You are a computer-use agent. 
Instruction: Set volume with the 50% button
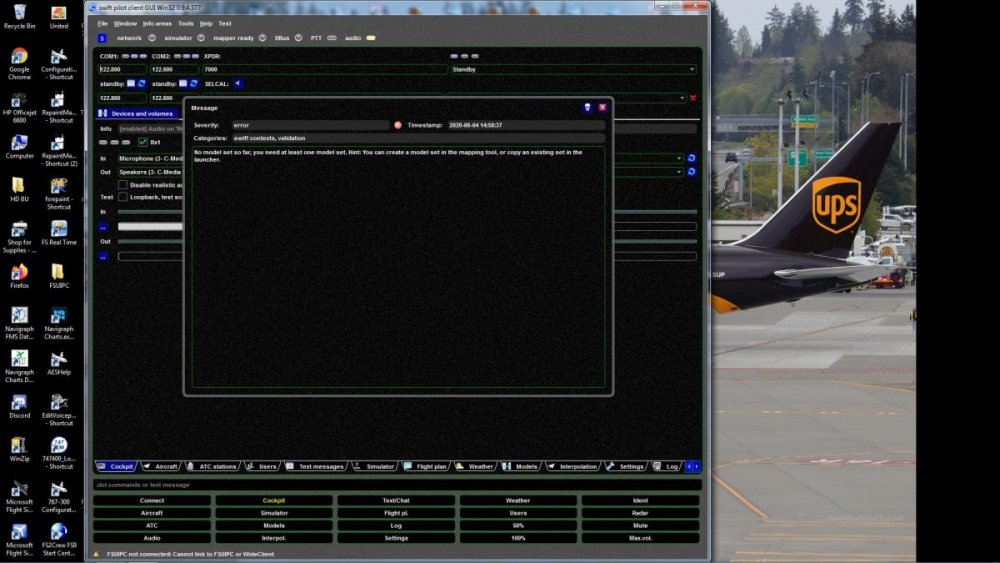518,525
